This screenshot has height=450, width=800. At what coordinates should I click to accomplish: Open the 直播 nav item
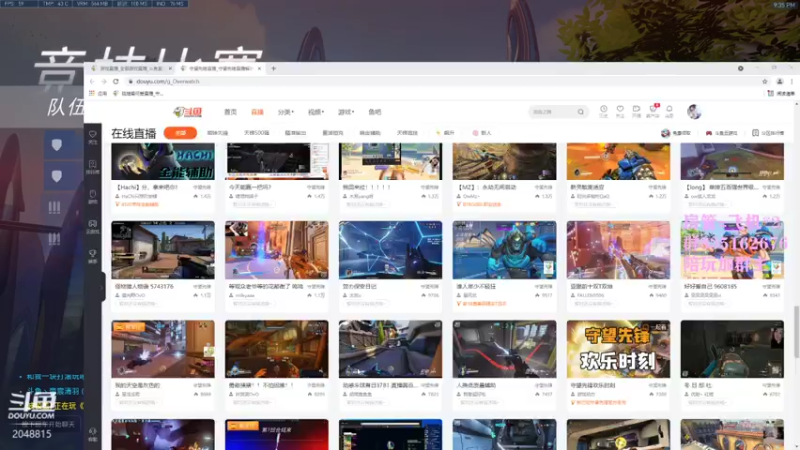(257, 112)
